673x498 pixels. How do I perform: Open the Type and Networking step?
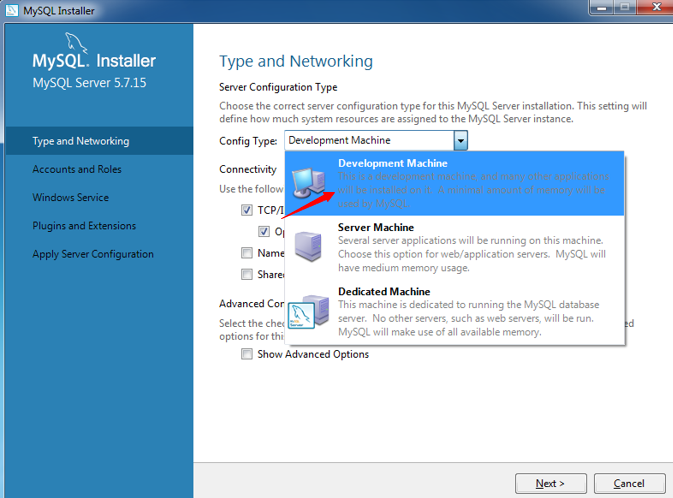coord(99,141)
